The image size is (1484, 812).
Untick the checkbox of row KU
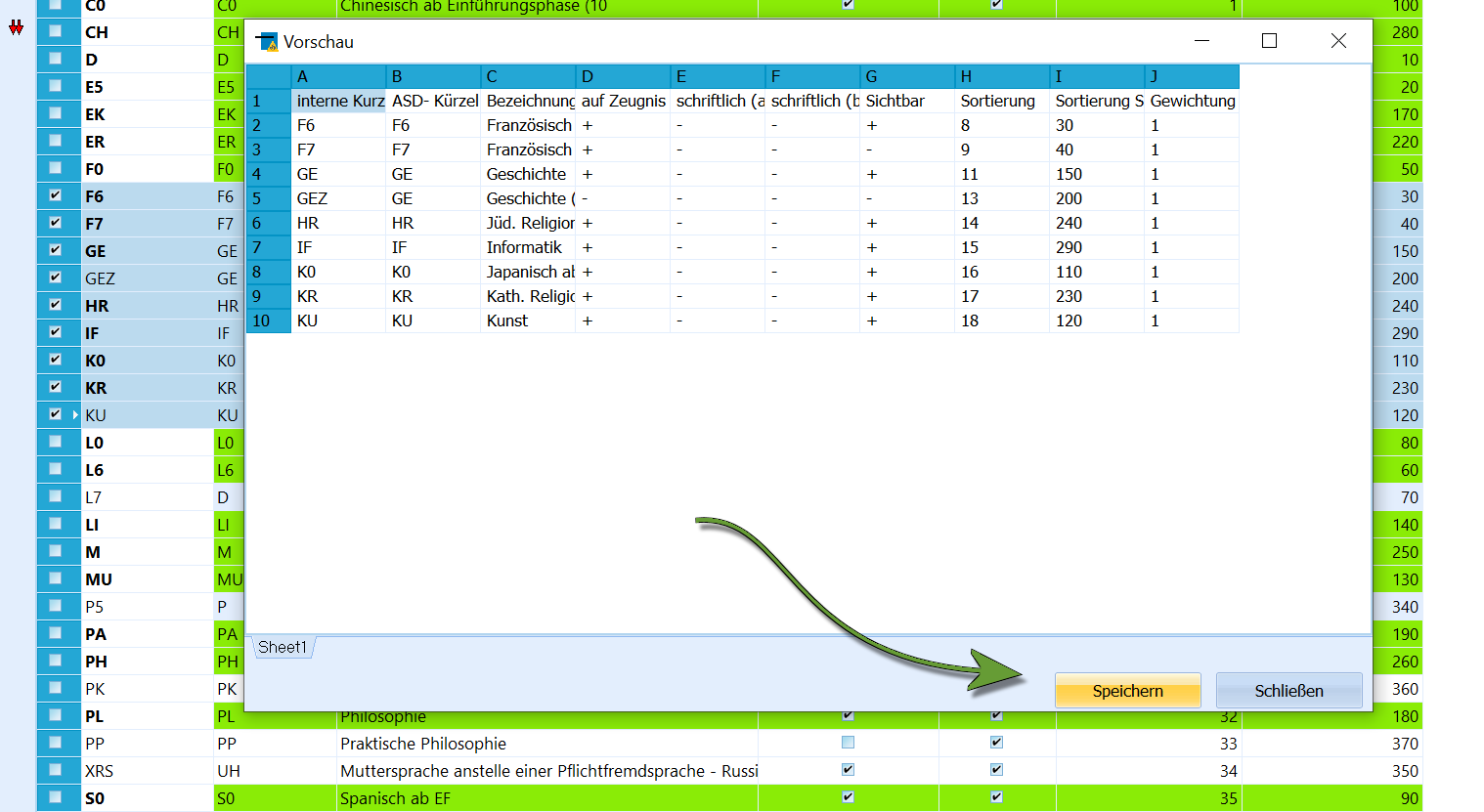56,414
